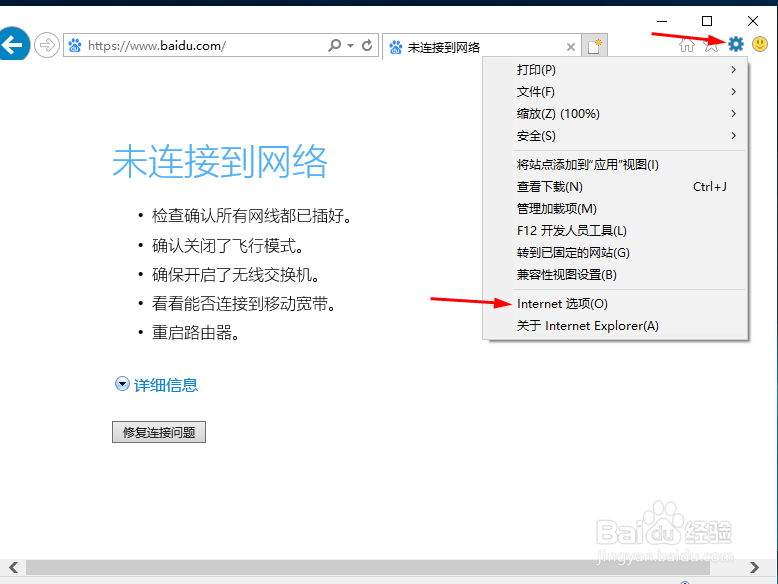The height and width of the screenshot is (584, 778).
Task: Open the Tools gear menu
Action: [x=736, y=45]
